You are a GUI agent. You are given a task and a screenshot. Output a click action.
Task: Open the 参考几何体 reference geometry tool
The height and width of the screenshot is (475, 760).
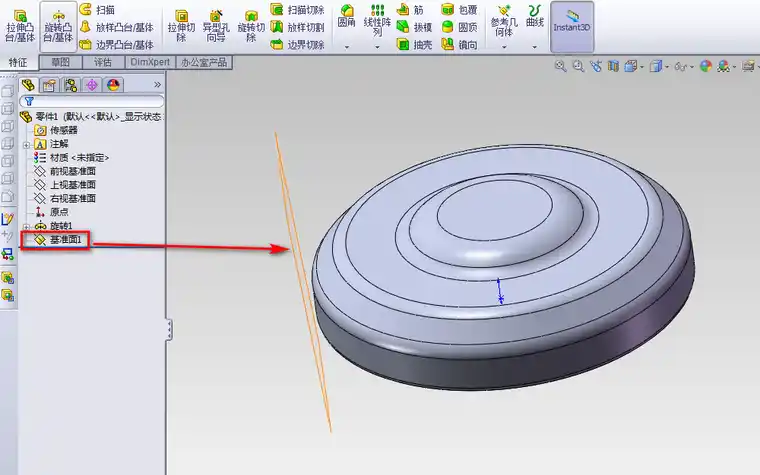point(504,21)
